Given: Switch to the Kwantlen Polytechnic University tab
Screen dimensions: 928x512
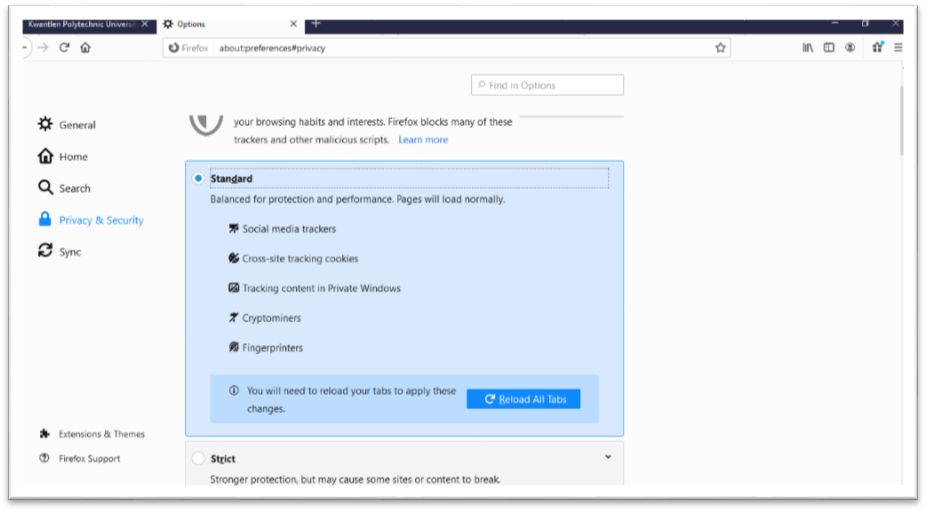Looking at the screenshot, I should coord(89,24).
